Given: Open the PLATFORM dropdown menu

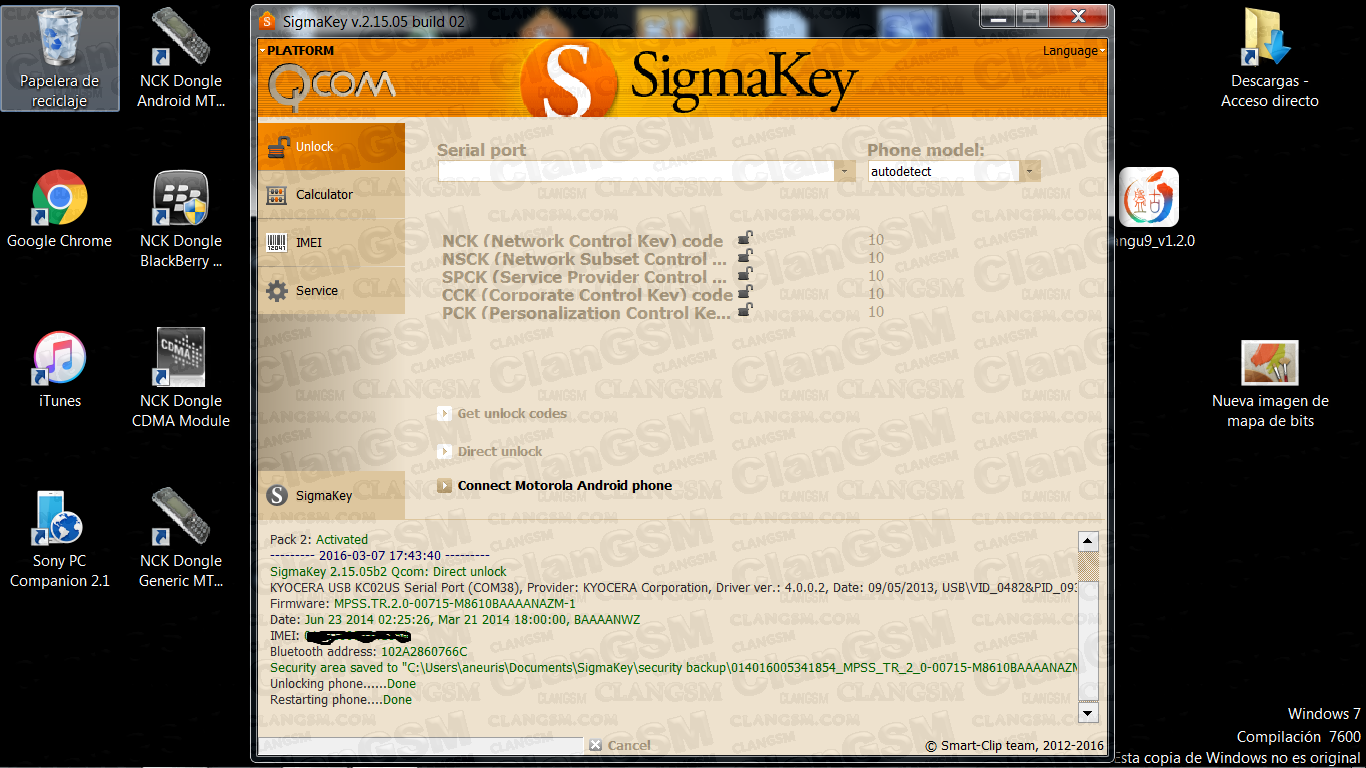Looking at the screenshot, I should (296, 50).
